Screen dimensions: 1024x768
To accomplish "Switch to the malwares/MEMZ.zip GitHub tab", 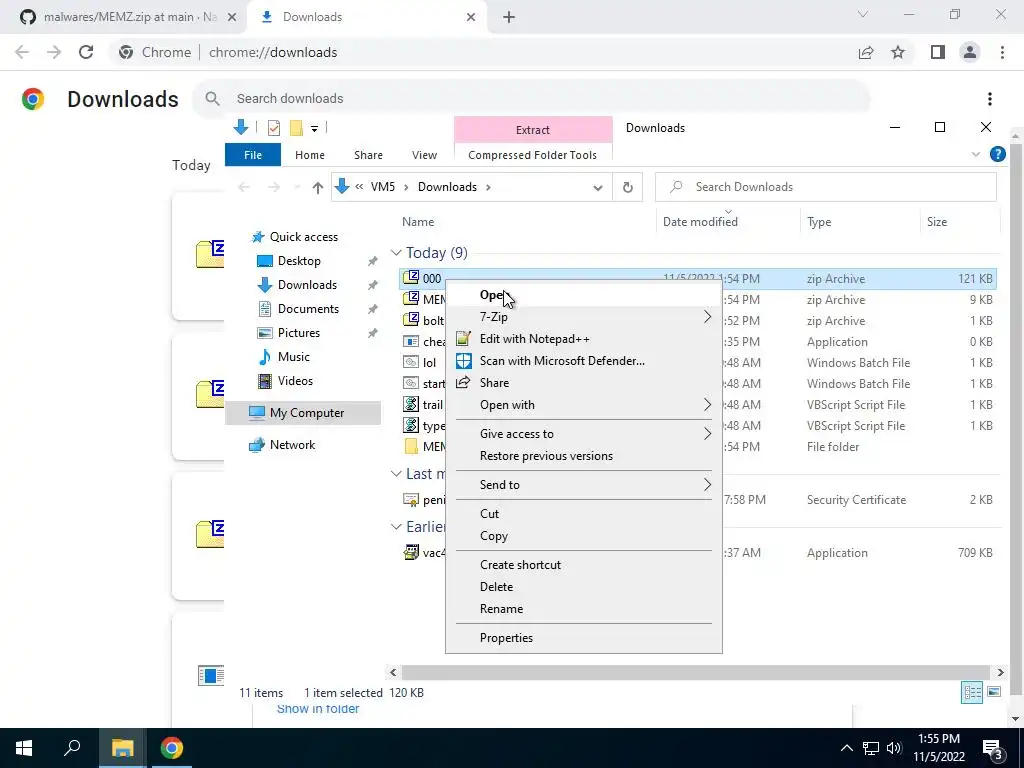I will click(128, 17).
